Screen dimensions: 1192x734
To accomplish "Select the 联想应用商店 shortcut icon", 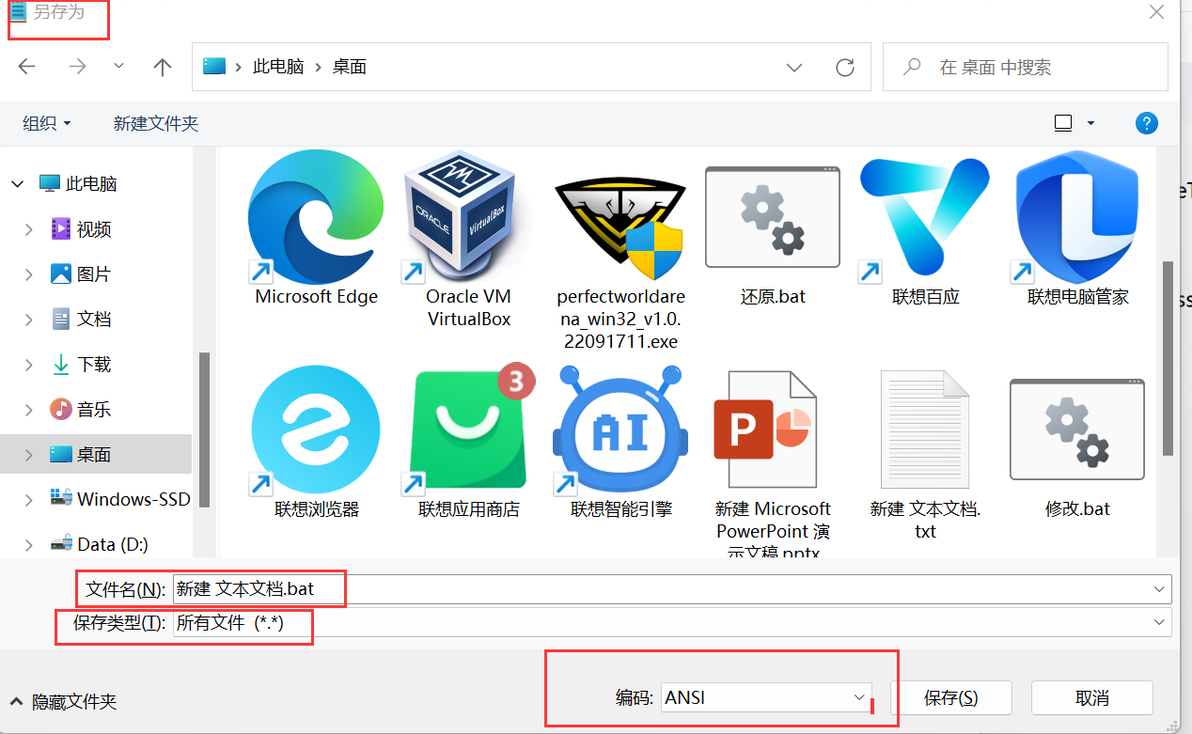I will pos(468,429).
